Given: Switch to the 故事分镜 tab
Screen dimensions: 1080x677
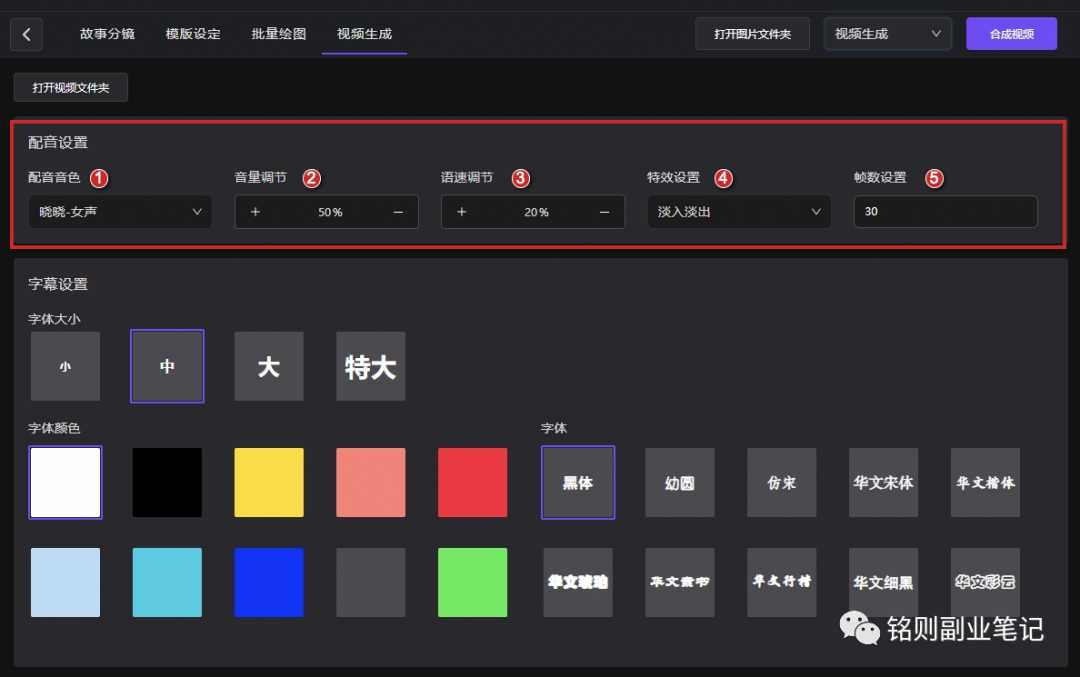Looking at the screenshot, I should [108, 32].
